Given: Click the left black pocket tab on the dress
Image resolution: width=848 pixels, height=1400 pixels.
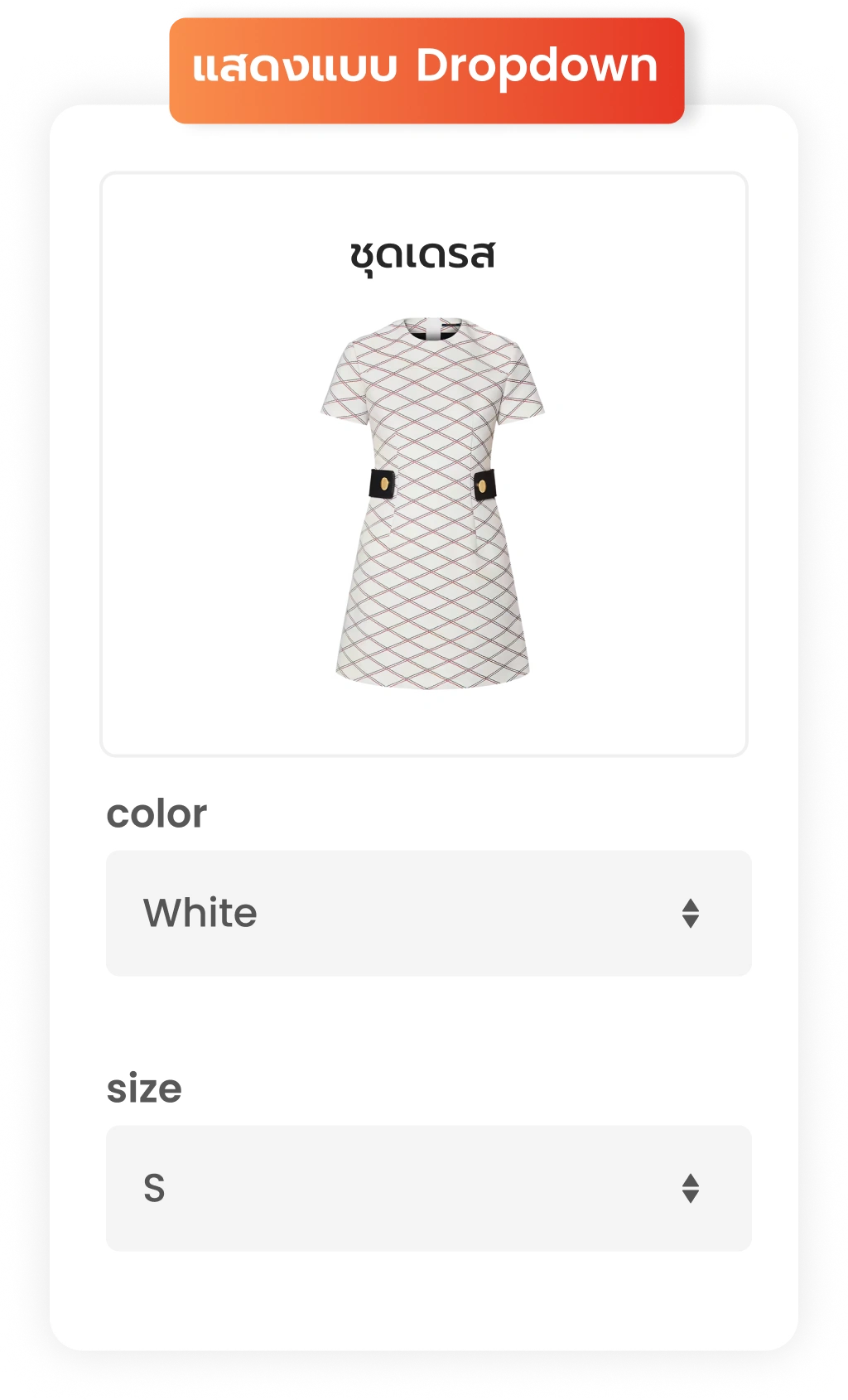Looking at the screenshot, I should tap(382, 483).
